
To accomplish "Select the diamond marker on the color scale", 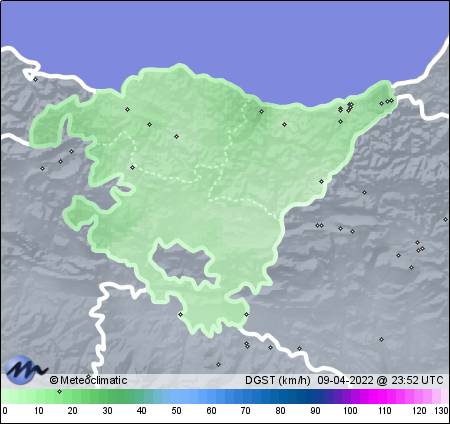I will [59, 391].
